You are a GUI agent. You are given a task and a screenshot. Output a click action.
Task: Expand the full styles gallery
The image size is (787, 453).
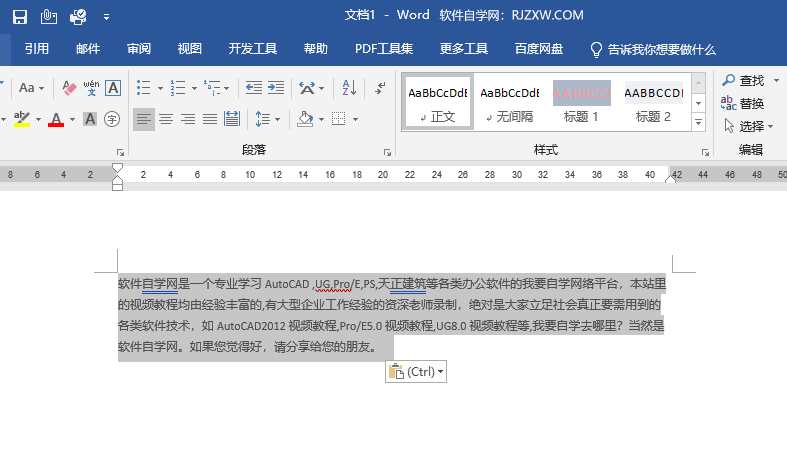698,122
